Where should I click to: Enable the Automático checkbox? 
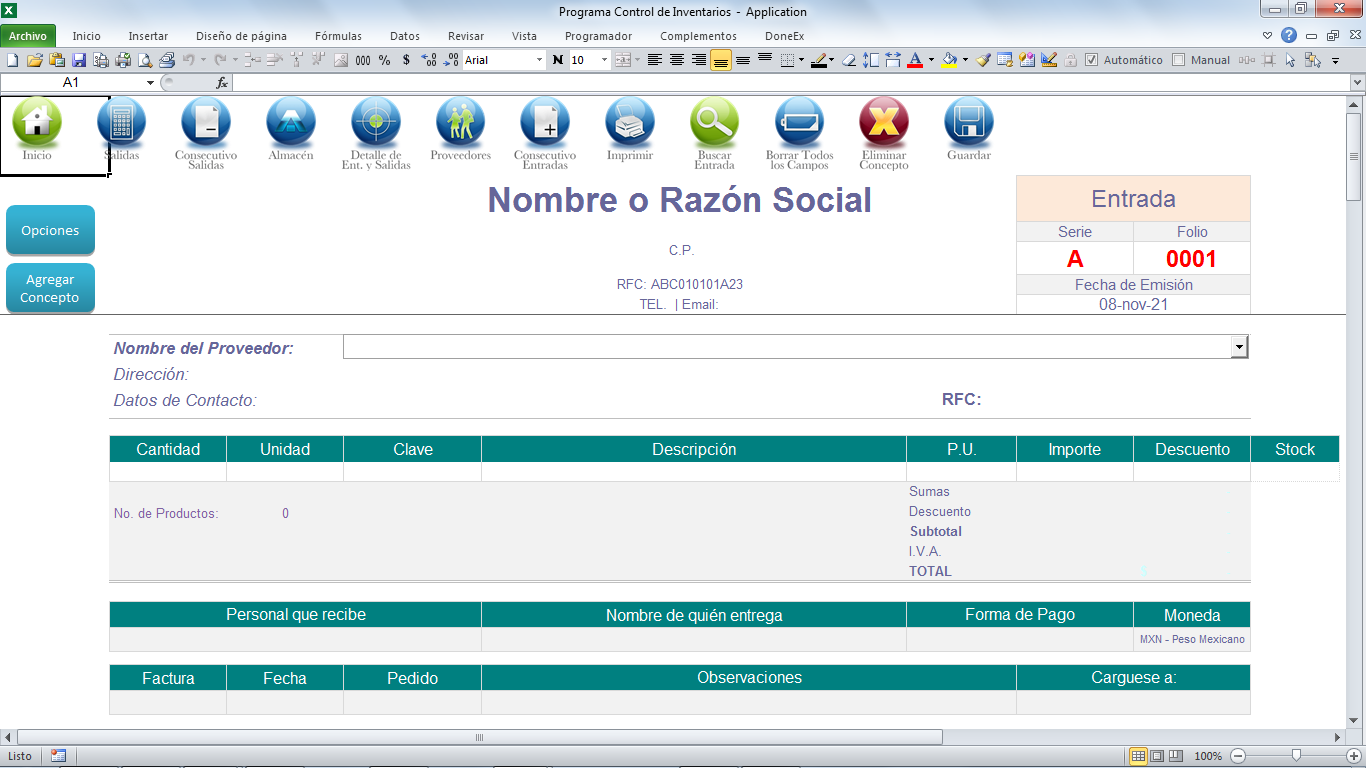pyautogui.click(x=1092, y=60)
